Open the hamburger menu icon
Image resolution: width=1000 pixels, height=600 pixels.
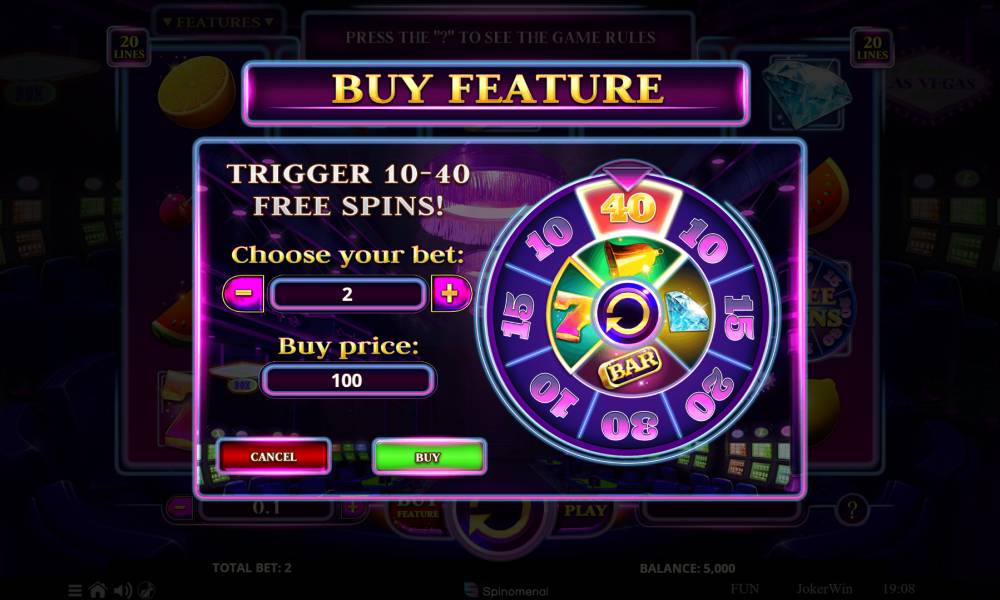point(75,590)
